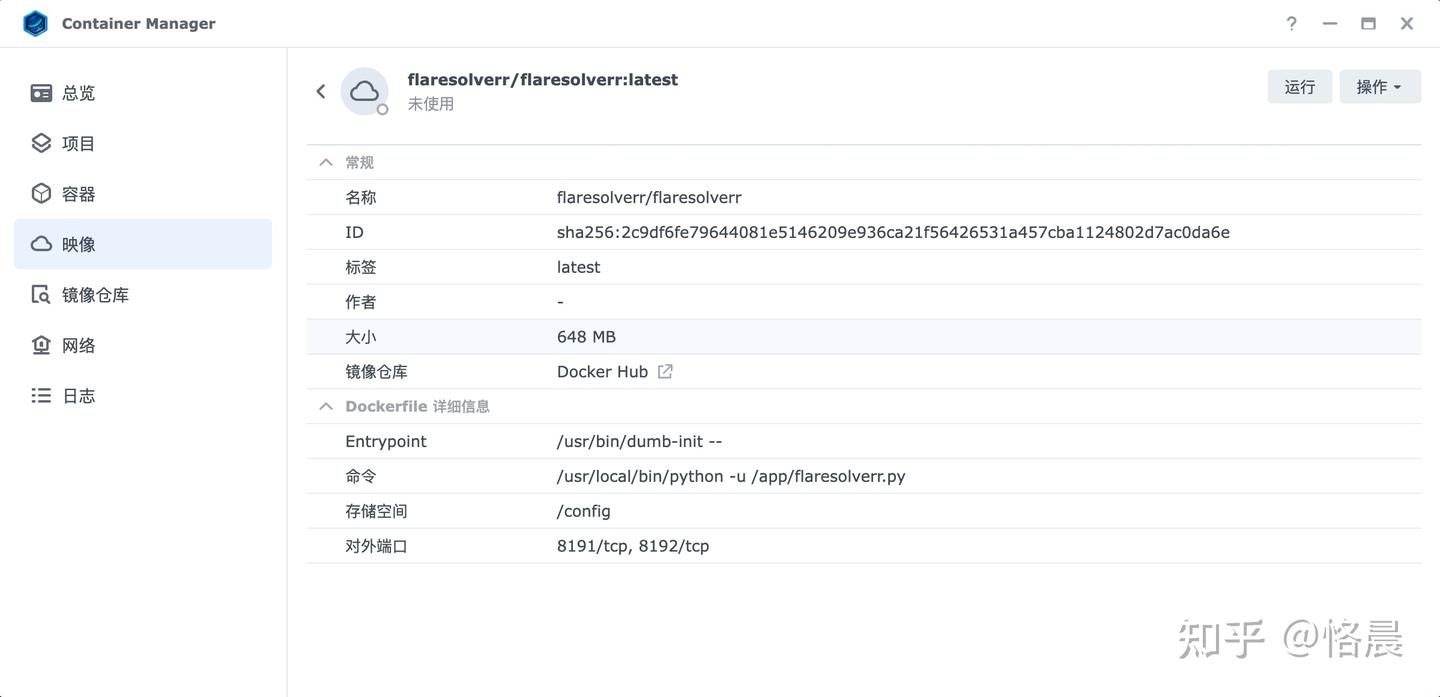Click the sha256 image ID value
1440x697 pixels.
pyautogui.click(x=892, y=232)
